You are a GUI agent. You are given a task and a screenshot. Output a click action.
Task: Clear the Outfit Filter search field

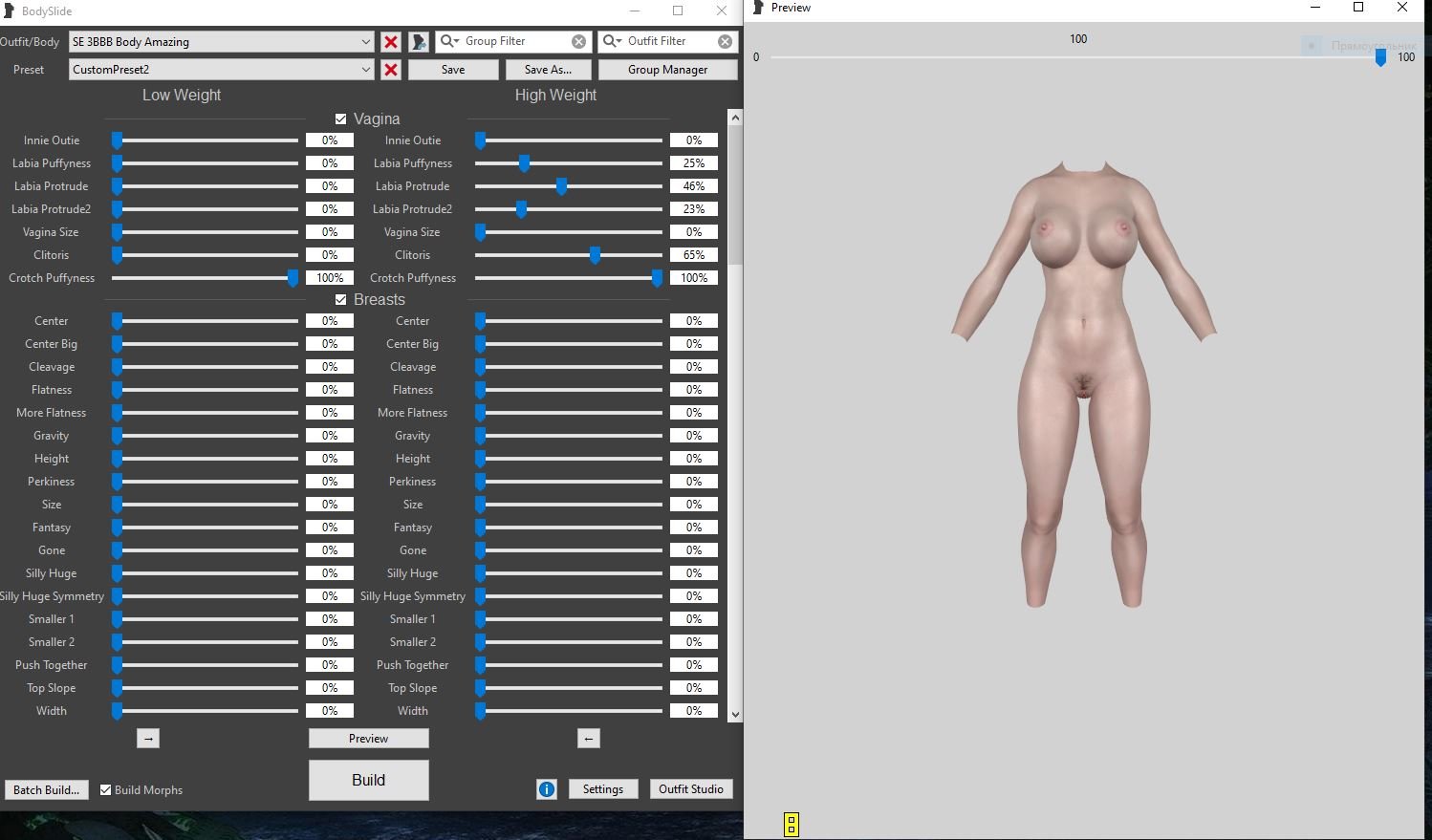pos(725,42)
